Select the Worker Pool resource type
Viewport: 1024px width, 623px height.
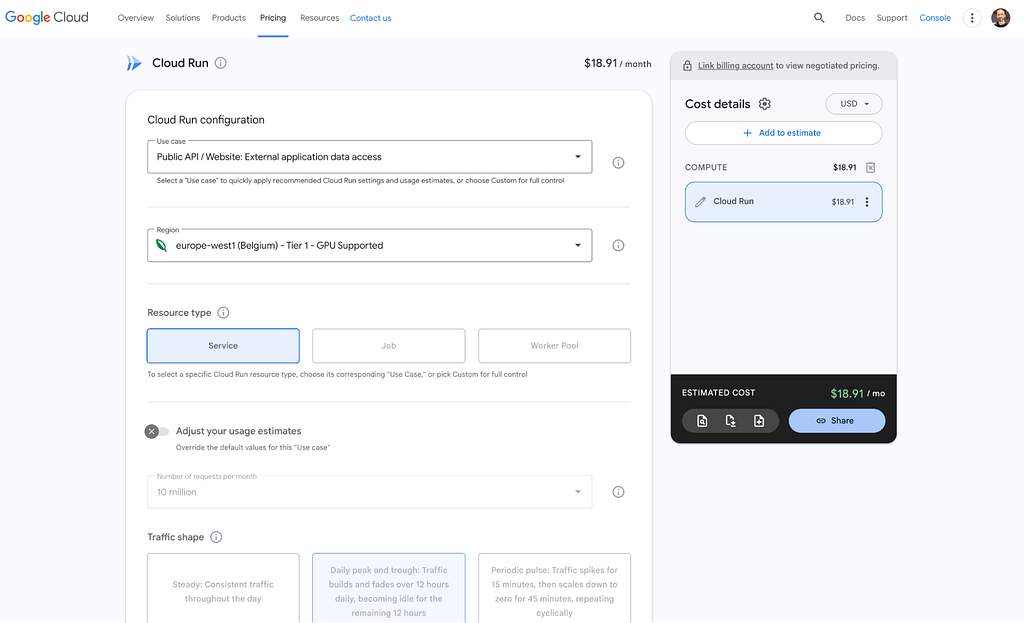[x=554, y=345]
